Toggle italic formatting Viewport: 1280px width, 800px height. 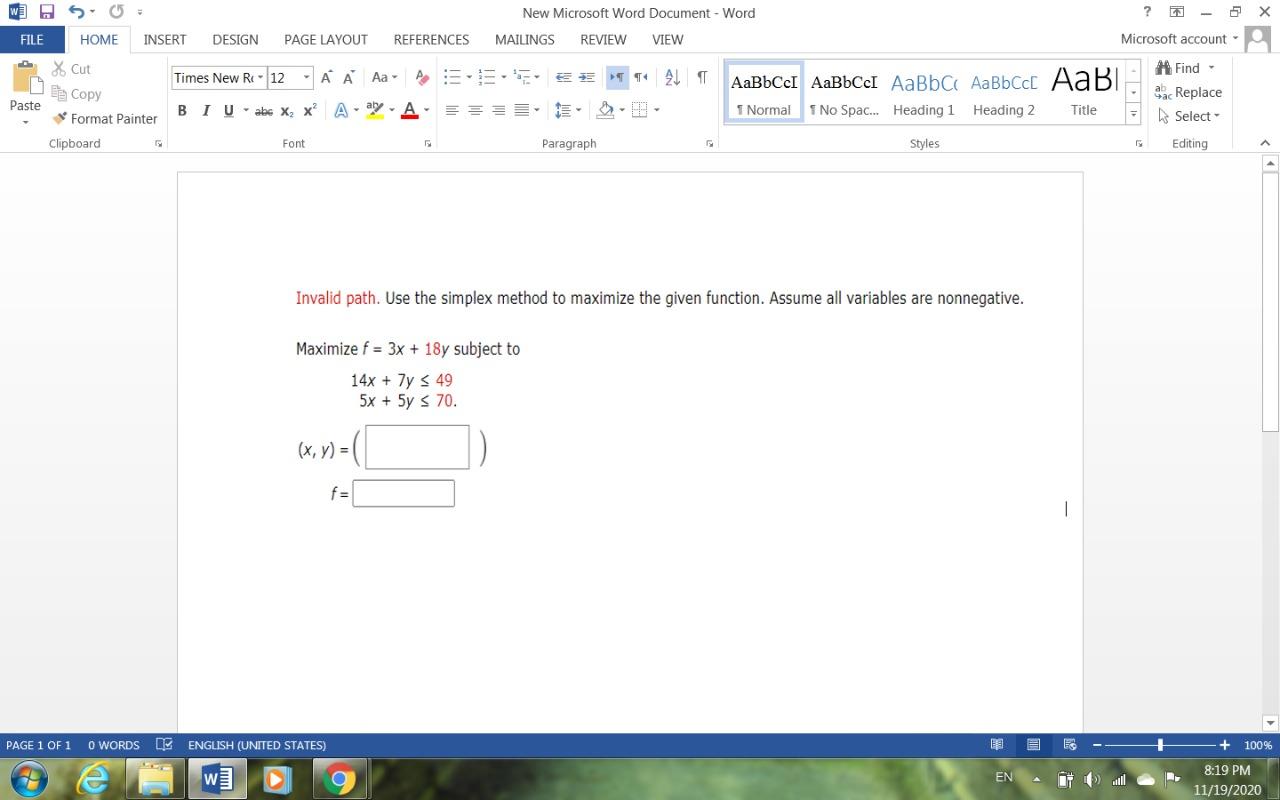pos(206,111)
